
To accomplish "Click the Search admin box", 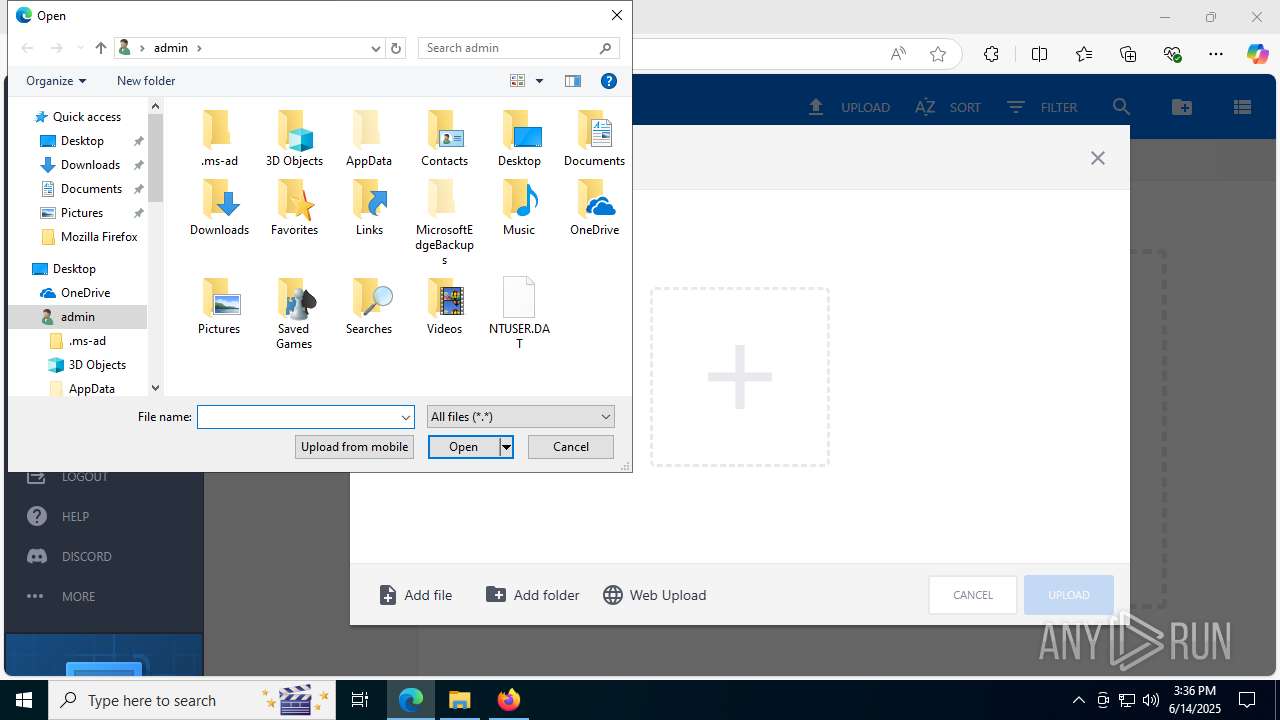I will tap(519, 48).
